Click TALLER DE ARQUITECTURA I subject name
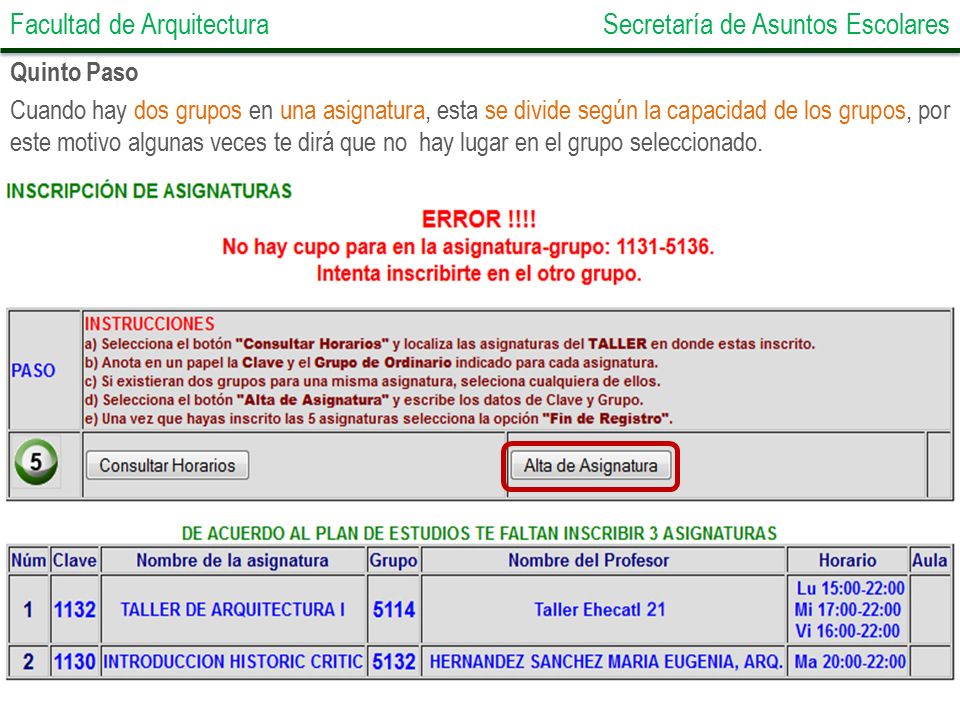This screenshot has height=720, width=960. tap(233, 609)
